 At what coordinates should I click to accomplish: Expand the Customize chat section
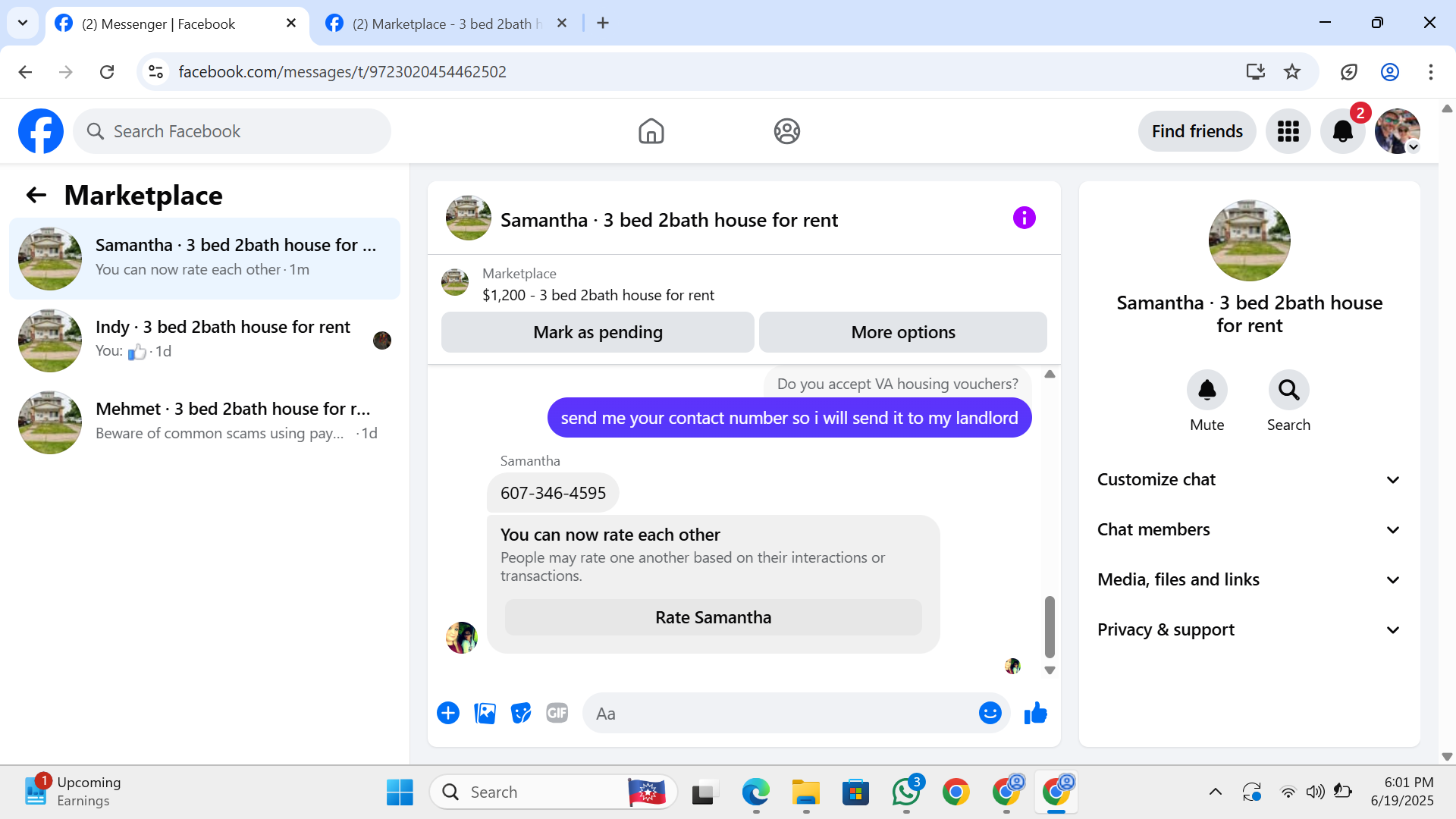(x=1249, y=479)
